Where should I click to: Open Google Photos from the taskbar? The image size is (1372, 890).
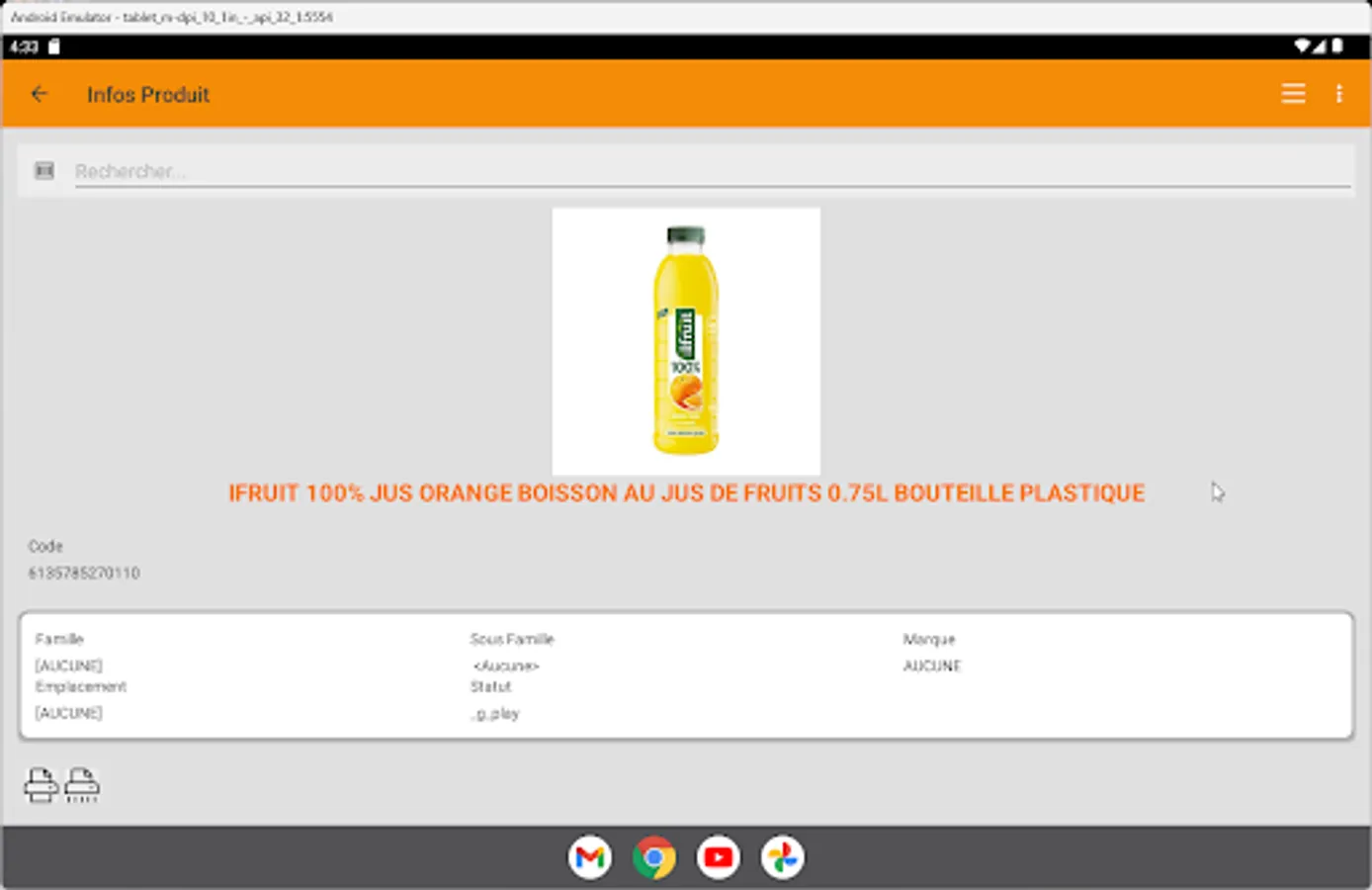point(782,857)
